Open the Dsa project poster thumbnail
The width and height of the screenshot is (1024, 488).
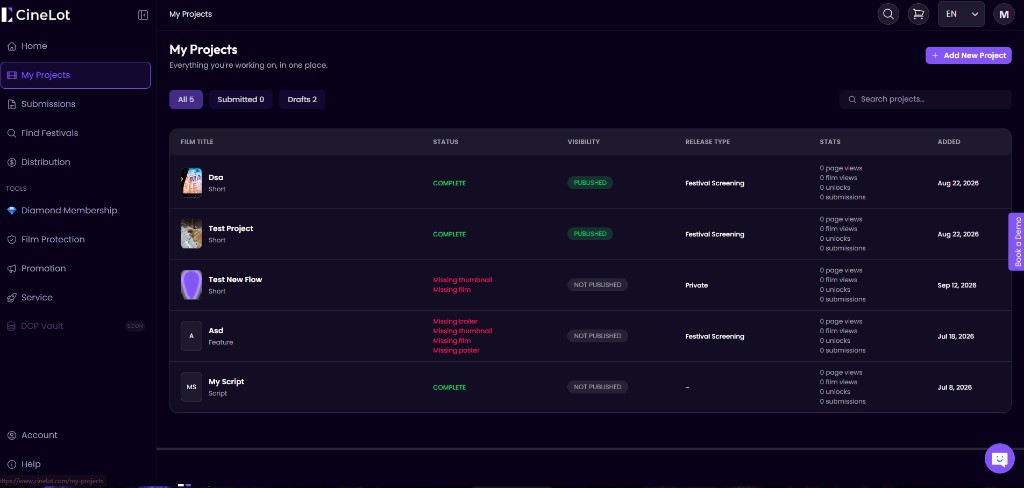191,183
